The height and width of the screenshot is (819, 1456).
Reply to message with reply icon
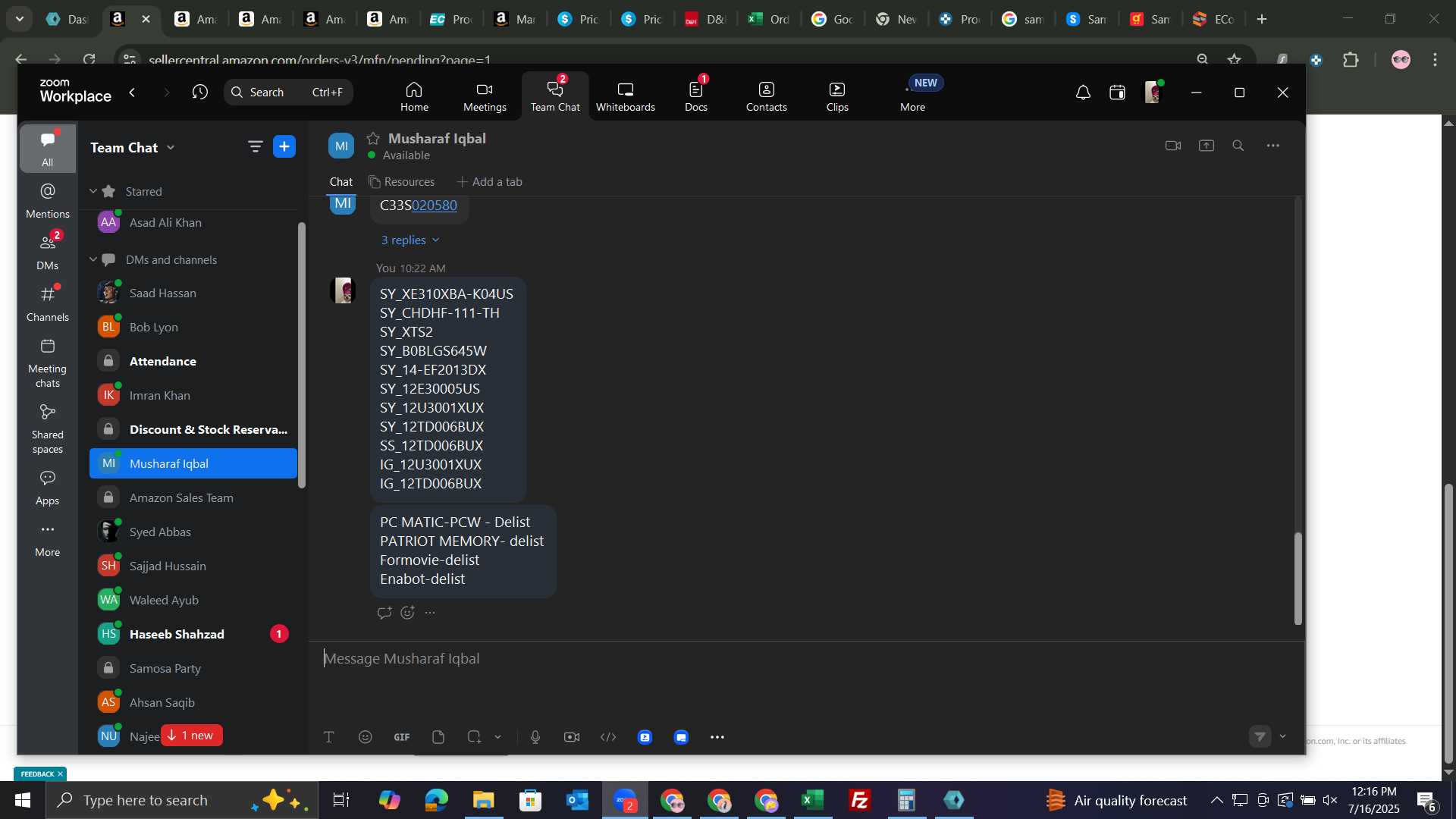click(x=384, y=613)
